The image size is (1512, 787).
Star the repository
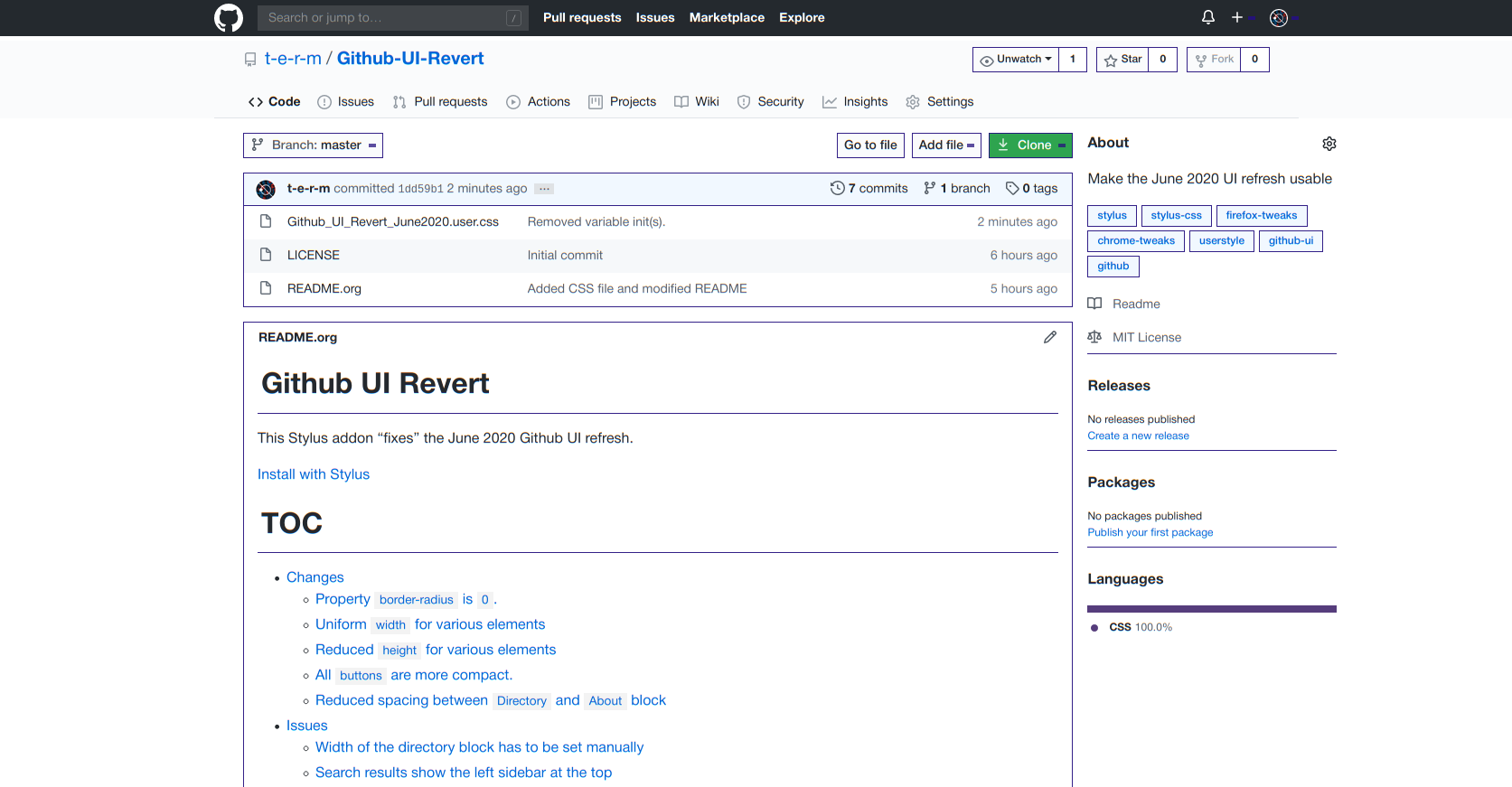coord(1122,60)
